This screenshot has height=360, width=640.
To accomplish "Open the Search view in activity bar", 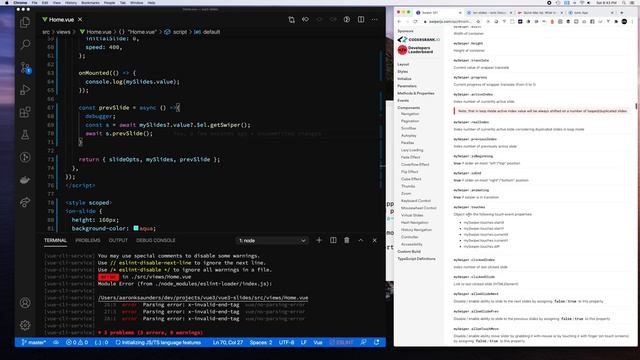I will click(25, 44).
